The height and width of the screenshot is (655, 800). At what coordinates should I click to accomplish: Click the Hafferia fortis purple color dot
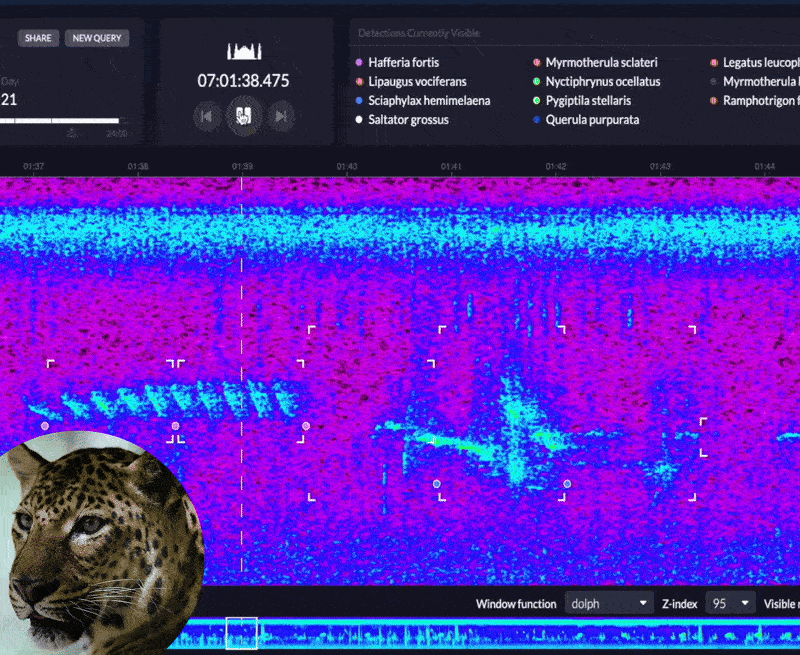[359, 62]
